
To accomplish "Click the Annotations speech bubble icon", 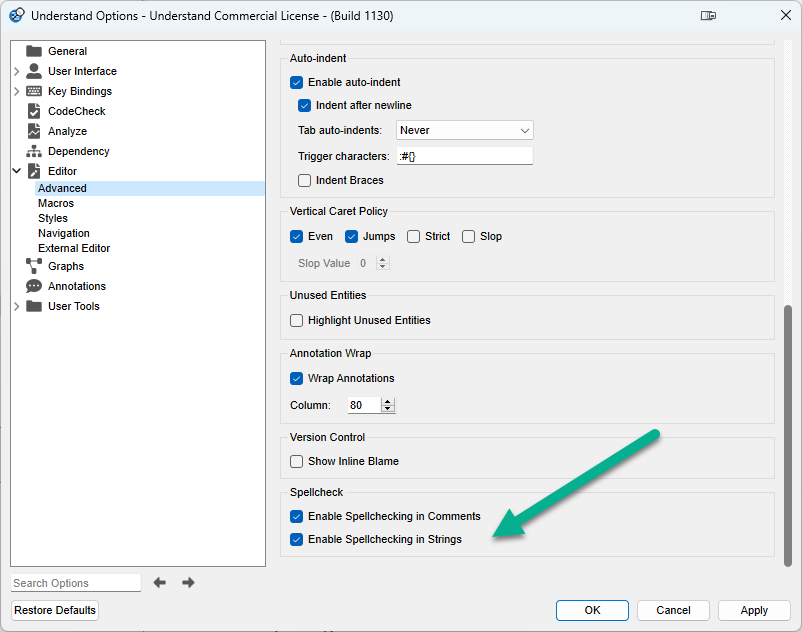I will point(34,286).
